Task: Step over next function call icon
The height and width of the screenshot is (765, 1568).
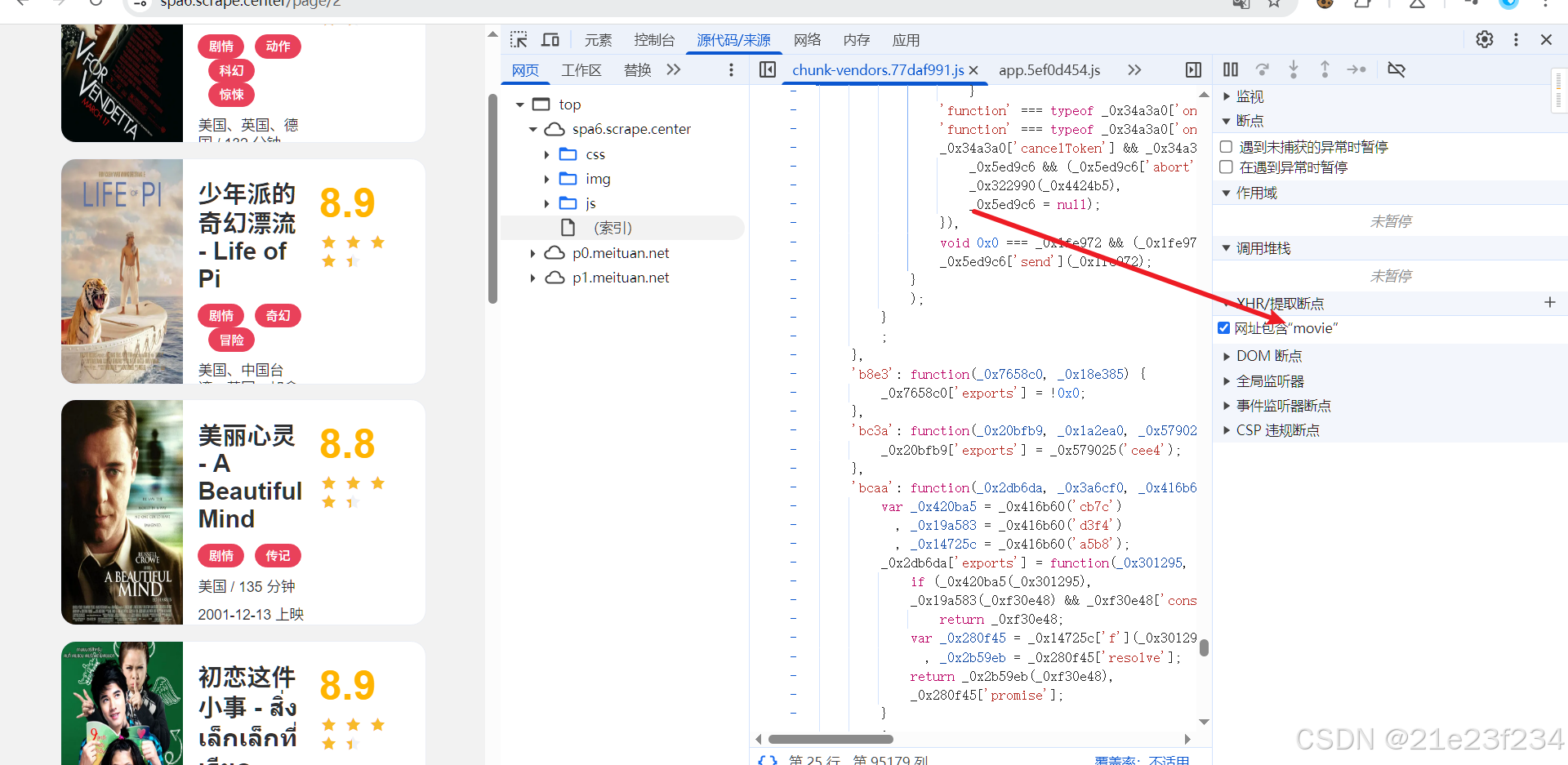Action: 1263,69
